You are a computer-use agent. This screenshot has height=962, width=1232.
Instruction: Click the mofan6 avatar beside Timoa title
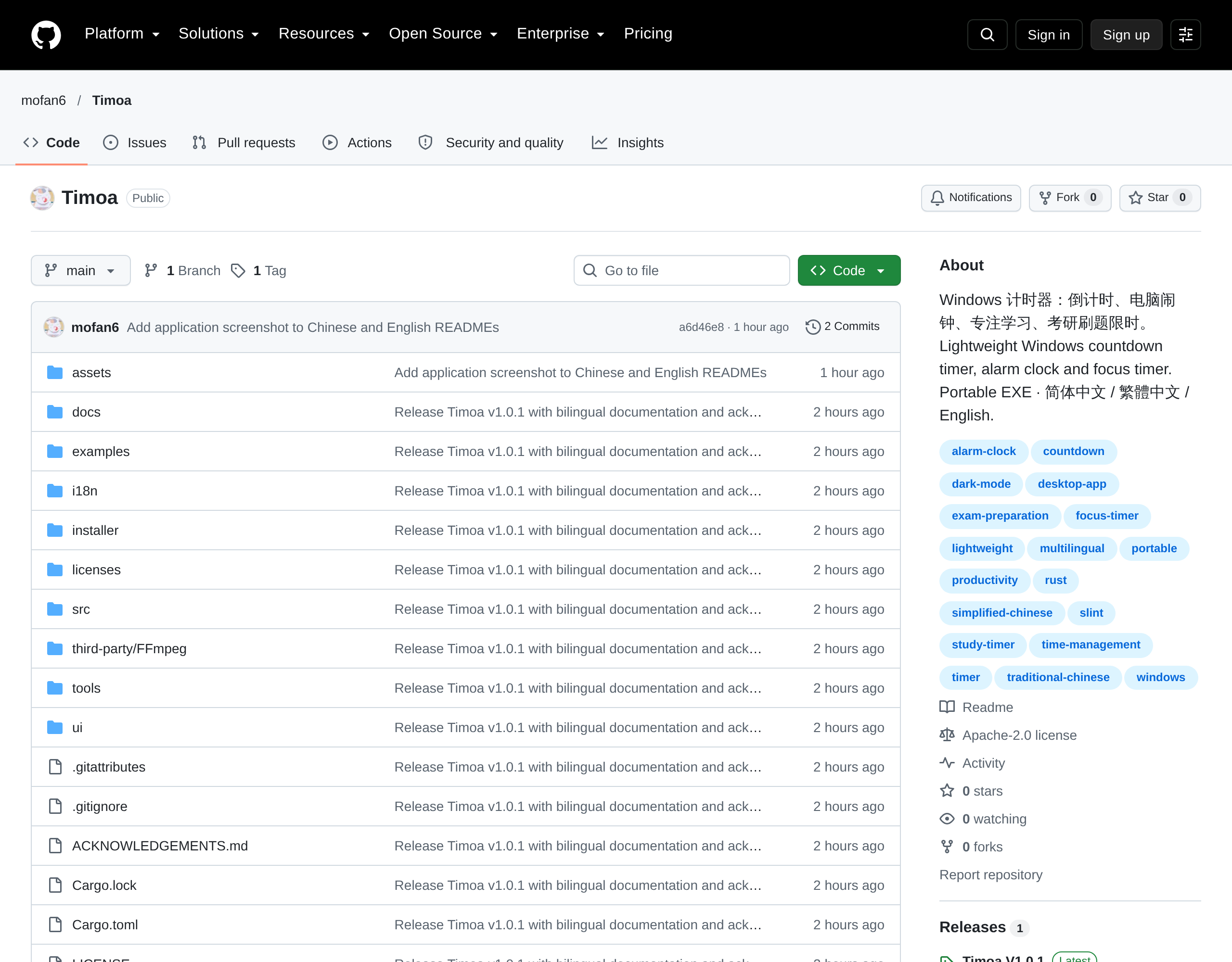(x=42, y=198)
